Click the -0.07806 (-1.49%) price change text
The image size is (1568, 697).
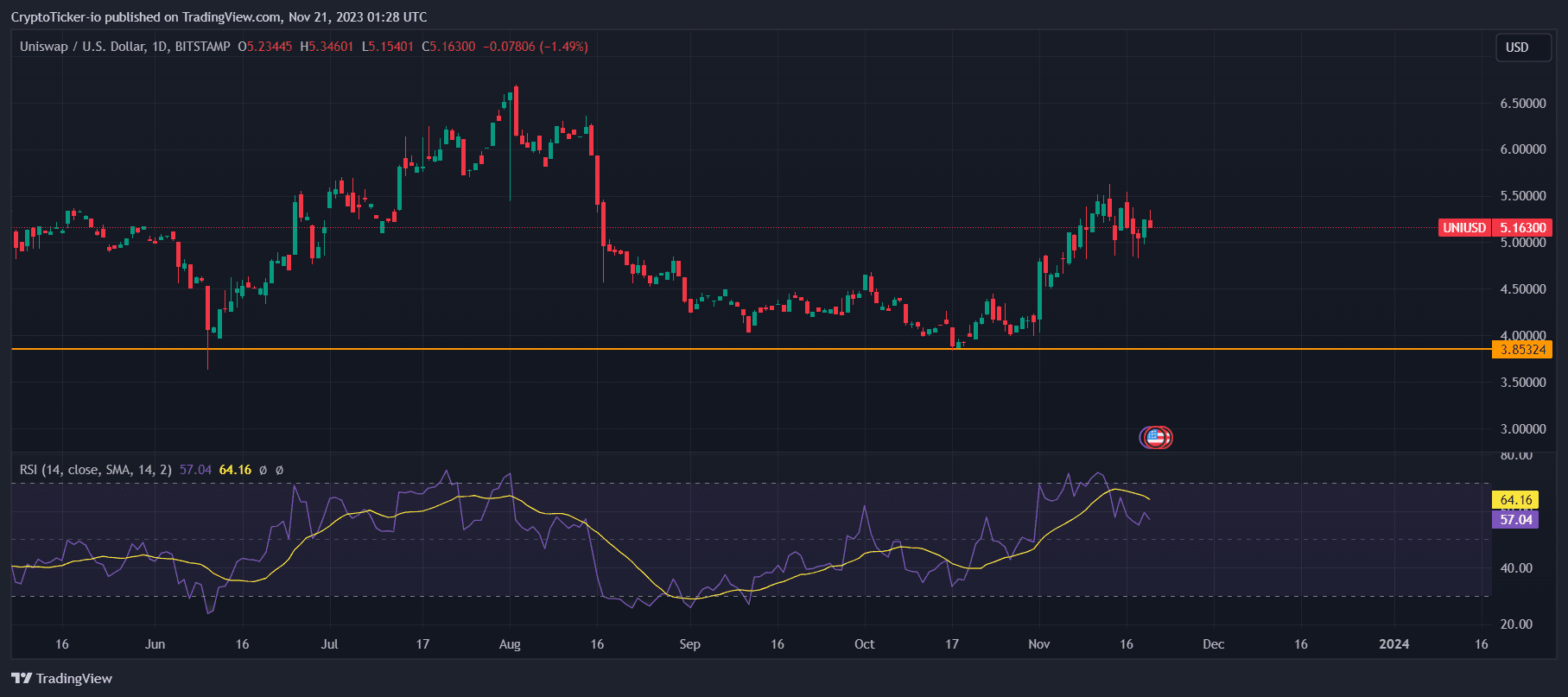point(535,47)
